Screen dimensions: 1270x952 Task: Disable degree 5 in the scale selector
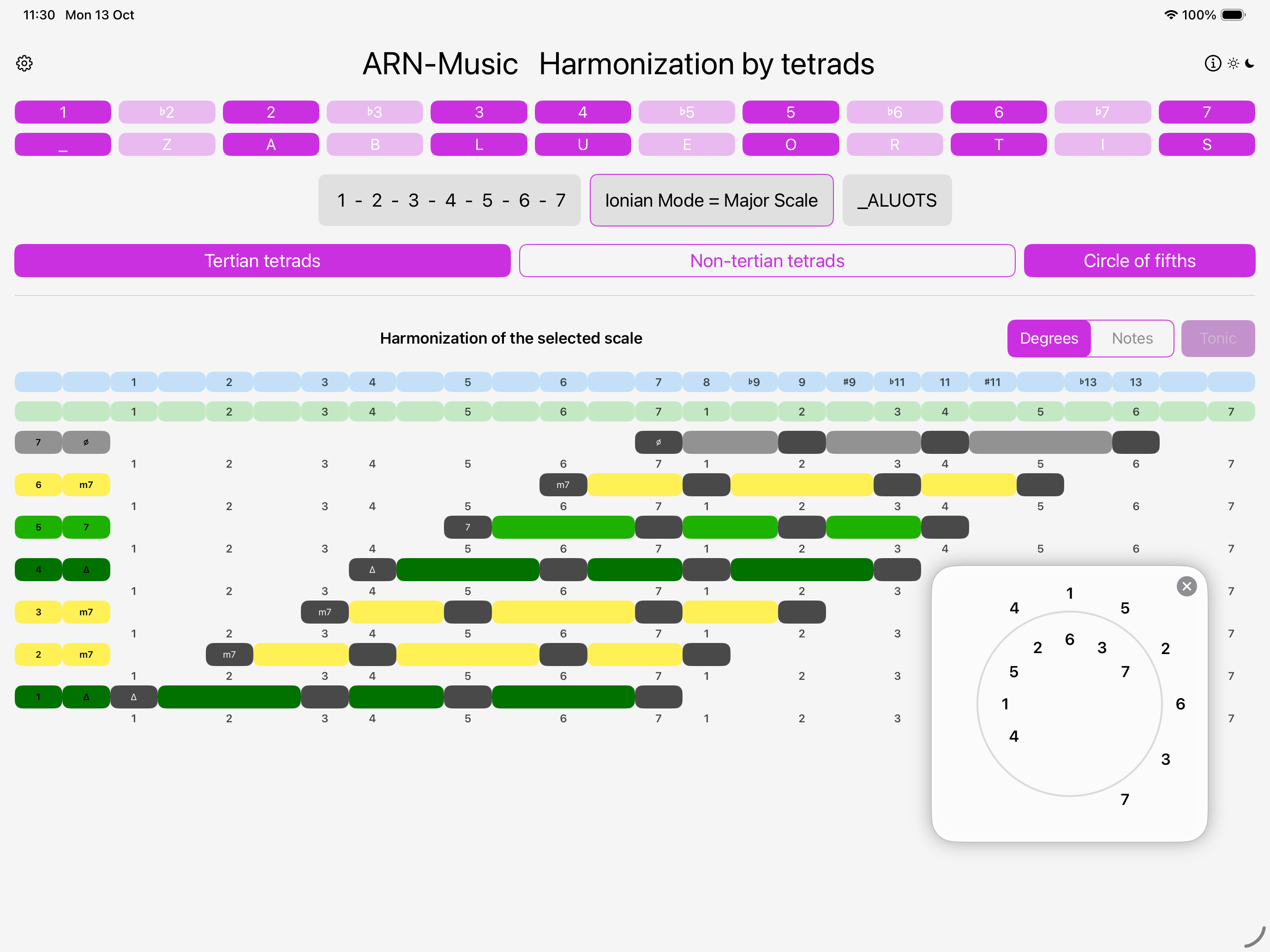point(790,112)
